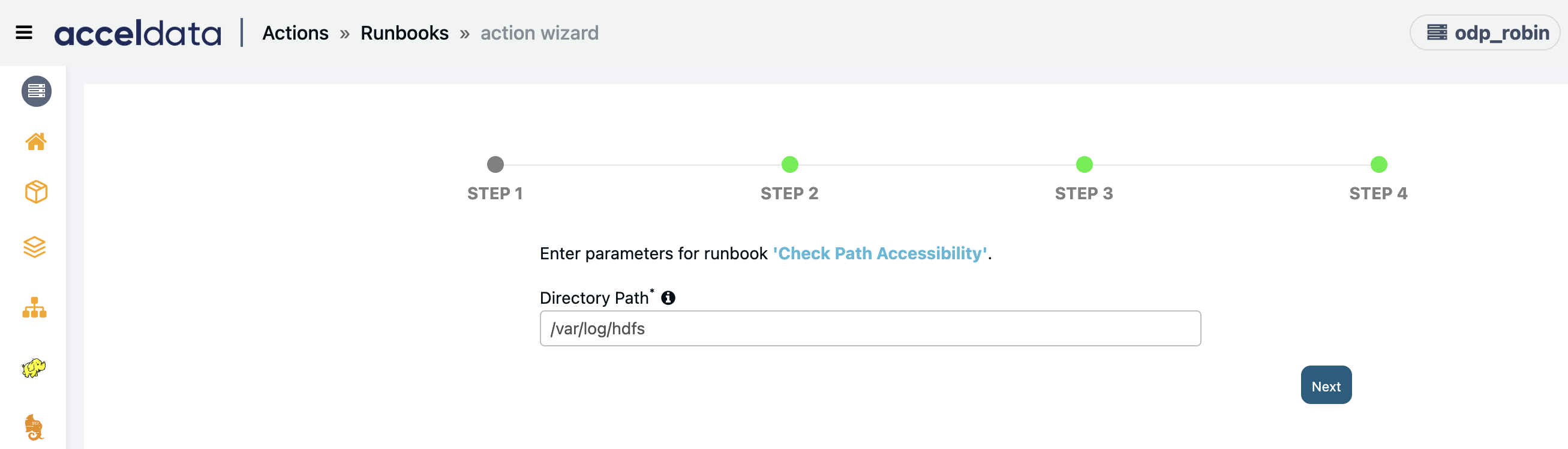Open the hamburger menu icon
Screen dimensions: 1568x449
(24, 32)
